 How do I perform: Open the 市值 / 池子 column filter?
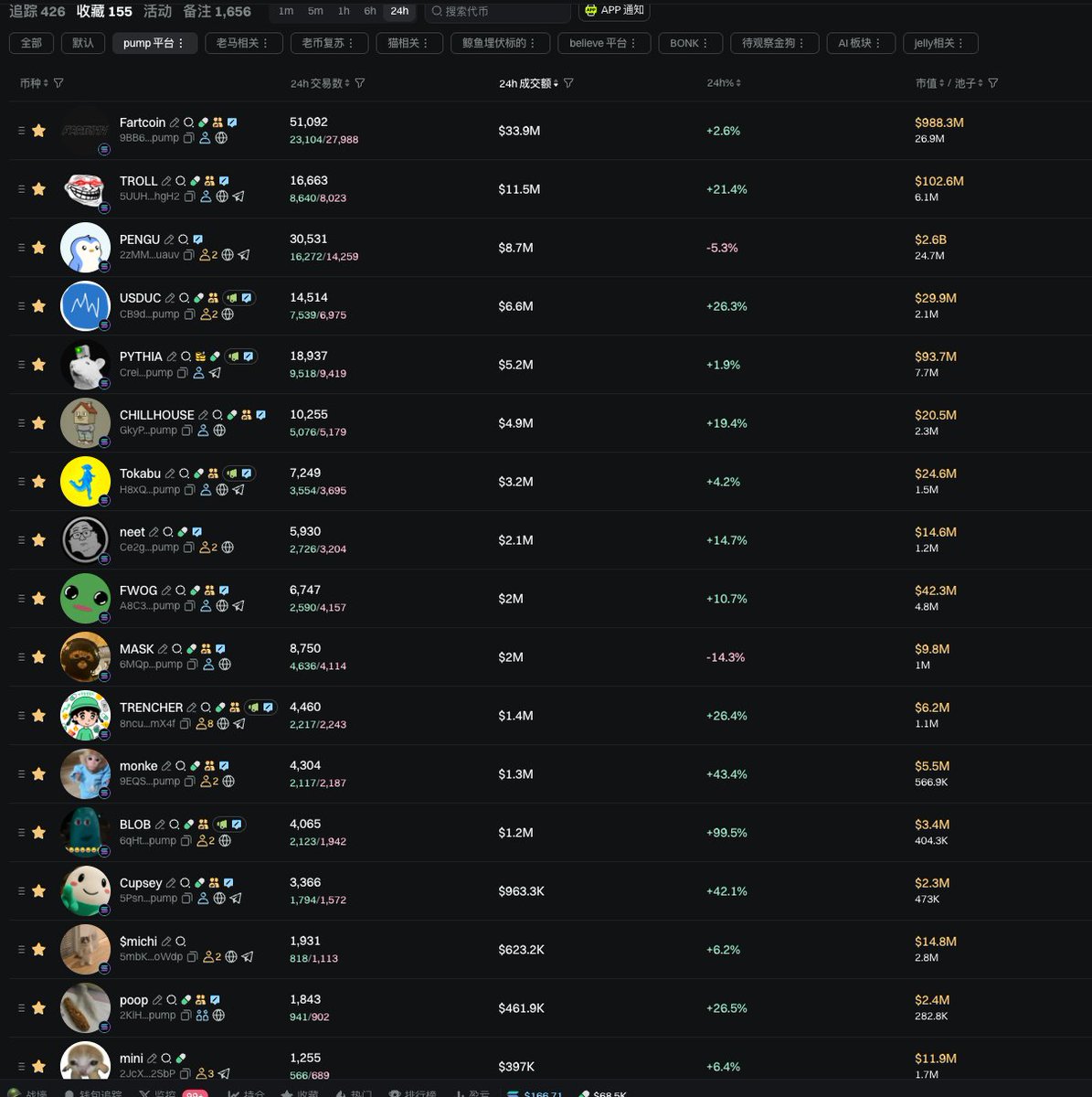tap(993, 83)
